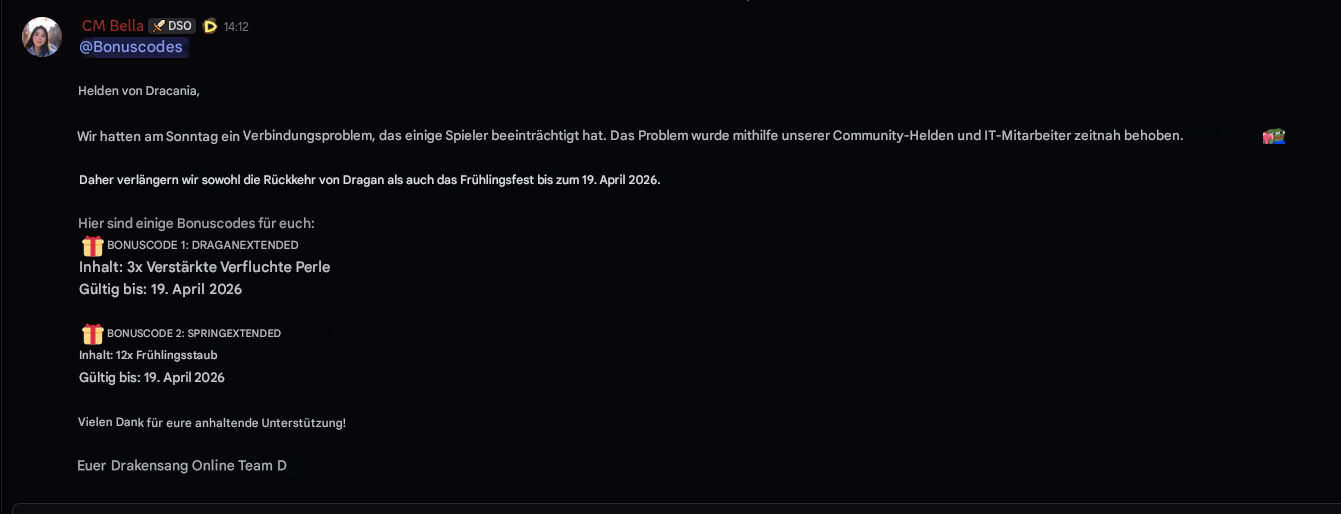Image resolution: width=1341 pixels, height=514 pixels.
Task: Click the '12x Frühlingsstaub' content line
Action: click(x=148, y=355)
